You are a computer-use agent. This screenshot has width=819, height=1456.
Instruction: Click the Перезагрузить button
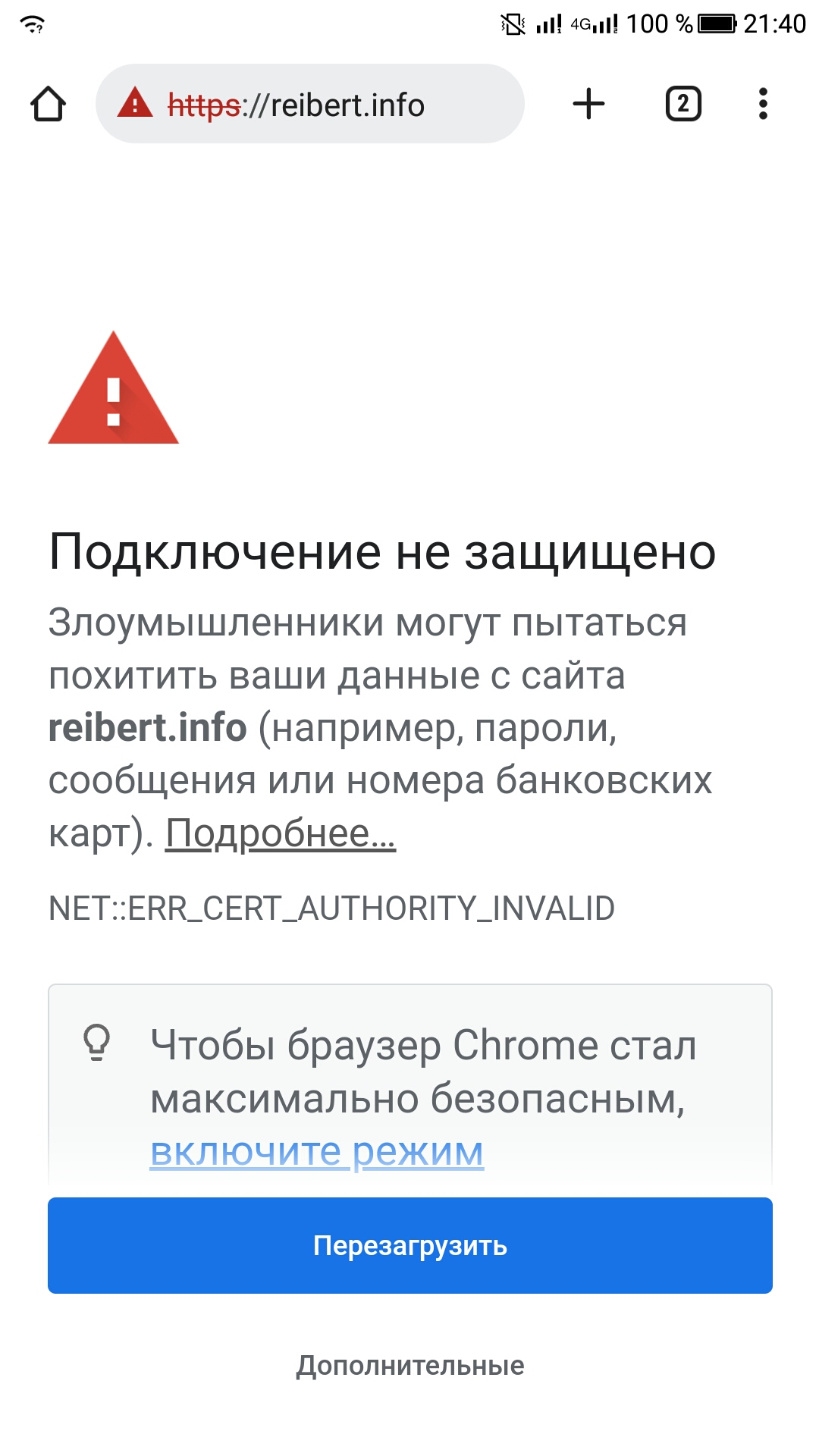(410, 1245)
